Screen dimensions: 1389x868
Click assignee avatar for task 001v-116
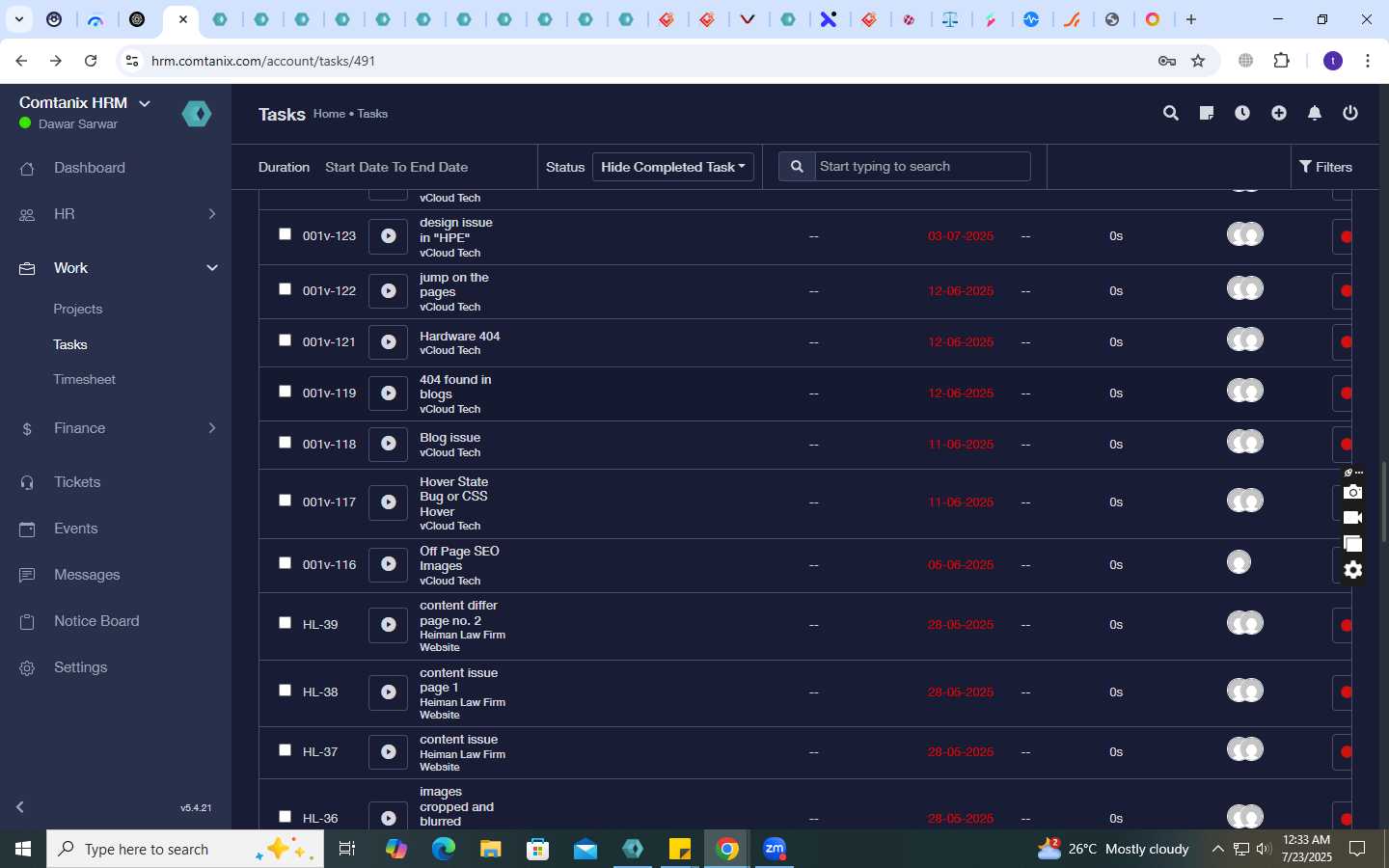coord(1239,562)
